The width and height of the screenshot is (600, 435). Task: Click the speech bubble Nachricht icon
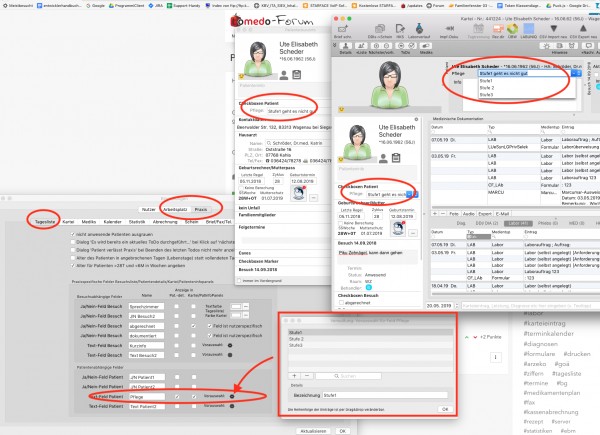click(x=589, y=46)
